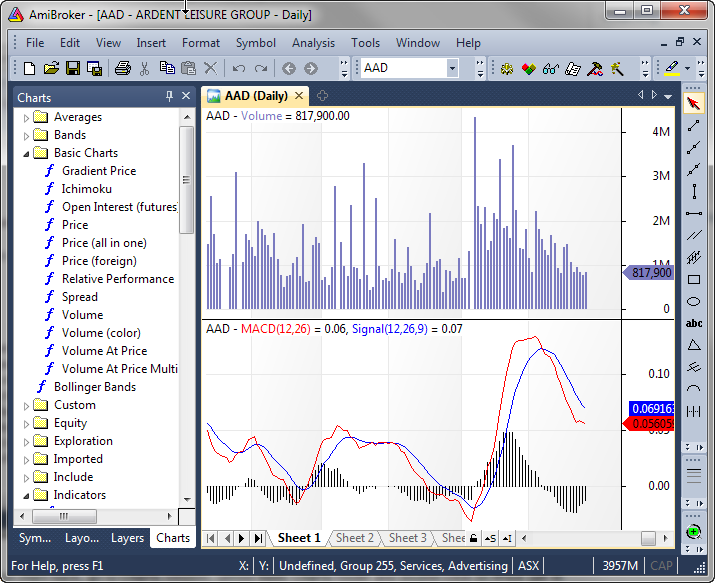Click the Save All toolbar icon
The width and height of the screenshot is (715, 583).
tap(94, 68)
